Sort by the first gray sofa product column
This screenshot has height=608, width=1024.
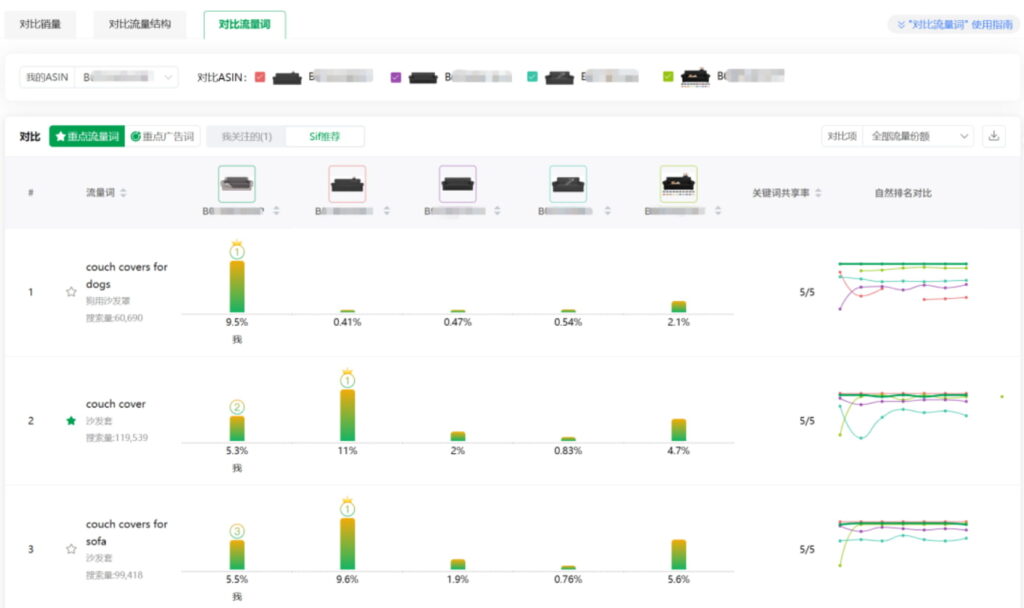point(276,211)
